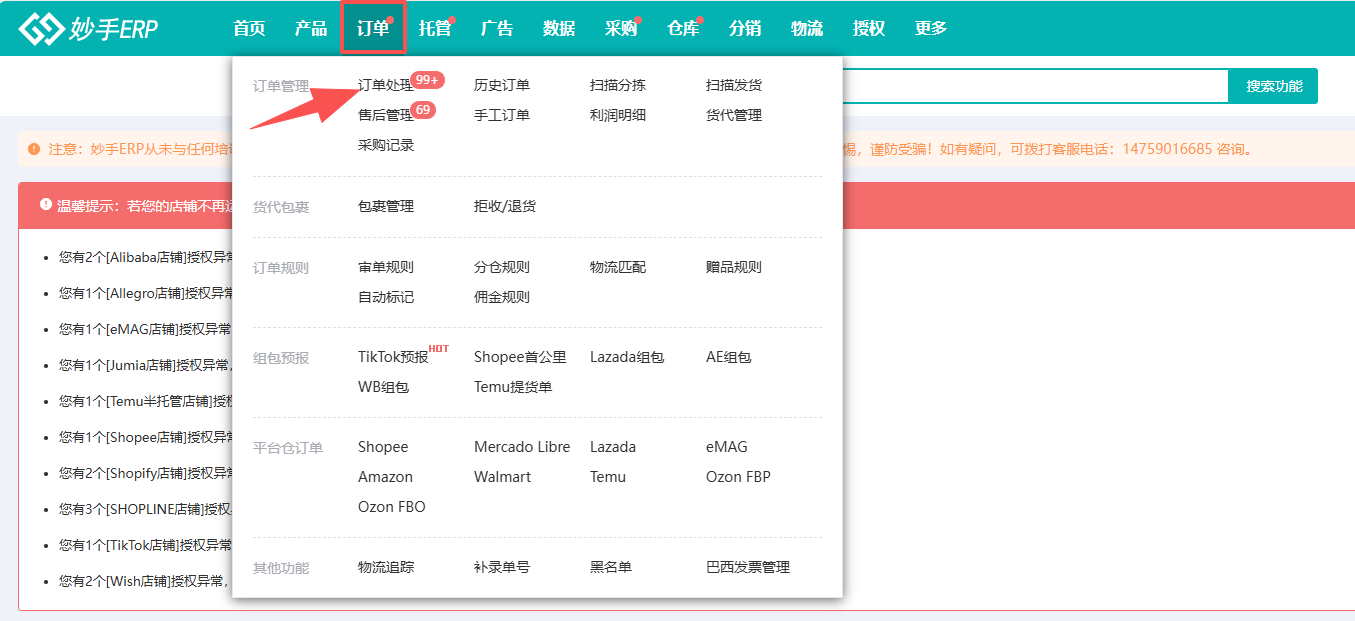Open 利润明细
The image size is (1355, 621).
tap(618, 116)
